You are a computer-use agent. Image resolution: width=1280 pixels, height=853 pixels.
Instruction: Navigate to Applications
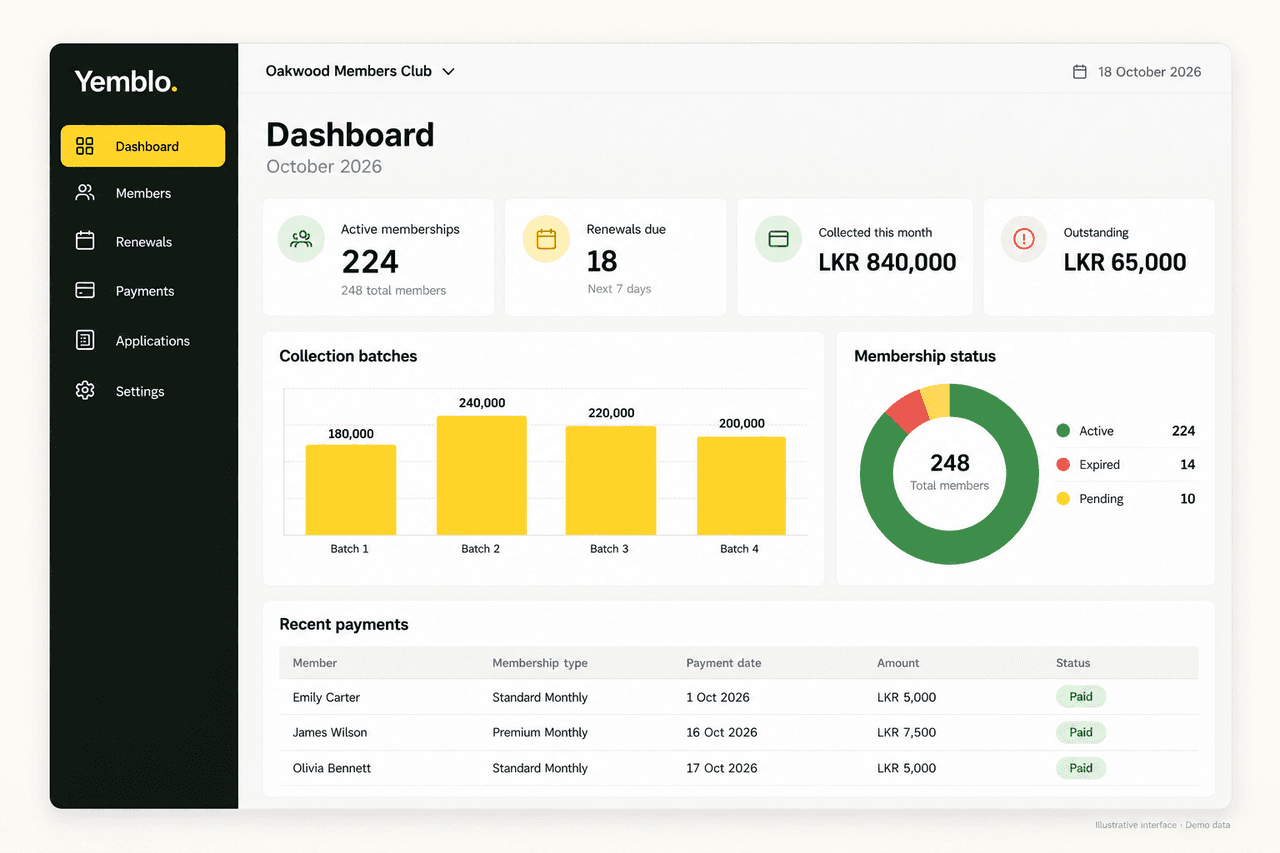coord(143,341)
